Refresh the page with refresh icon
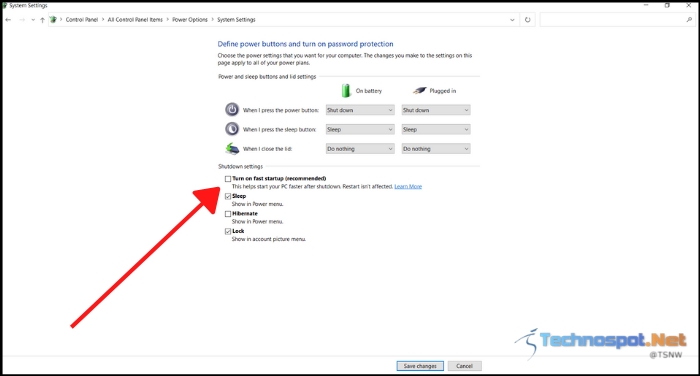The height and width of the screenshot is (376, 700). point(528,20)
